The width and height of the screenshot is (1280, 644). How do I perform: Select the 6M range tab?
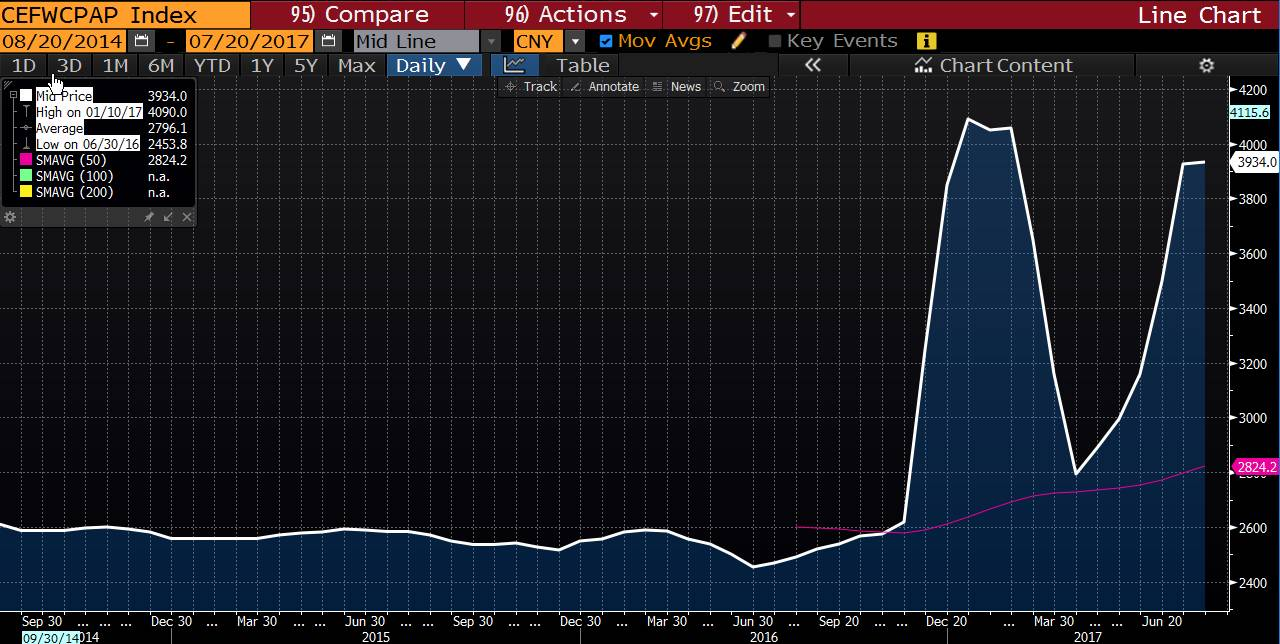pyautogui.click(x=160, y=65)
